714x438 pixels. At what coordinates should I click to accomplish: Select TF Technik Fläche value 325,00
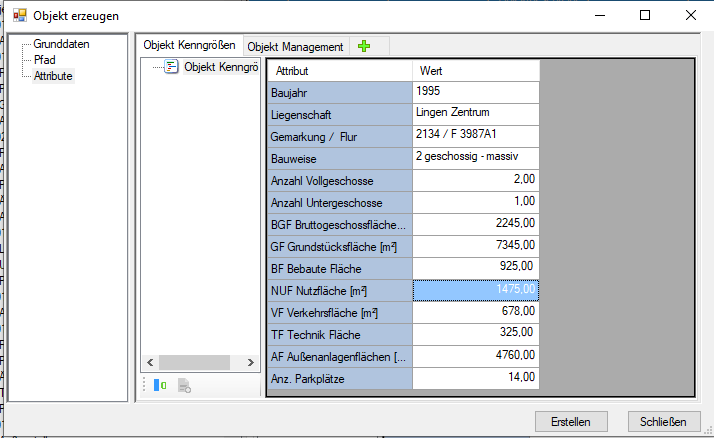click(x=476, y=335)
